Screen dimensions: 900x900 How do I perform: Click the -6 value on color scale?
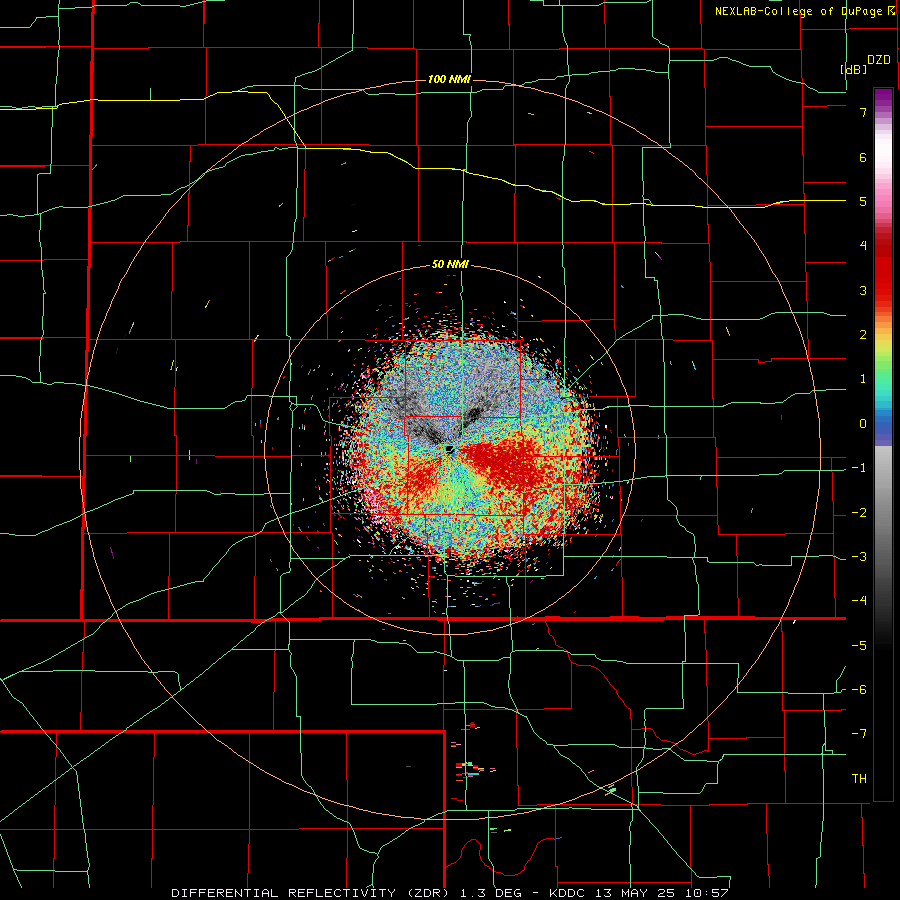coord(859,689)
